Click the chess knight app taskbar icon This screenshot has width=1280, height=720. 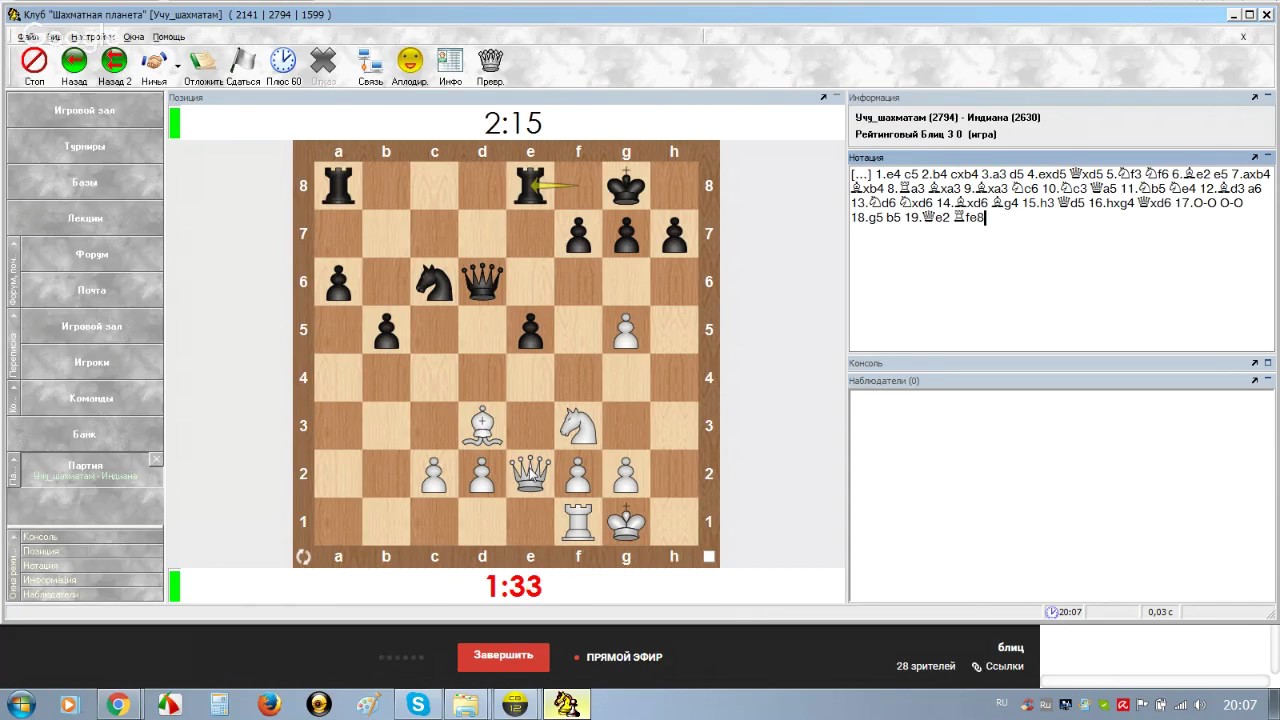tap(567, 705)
